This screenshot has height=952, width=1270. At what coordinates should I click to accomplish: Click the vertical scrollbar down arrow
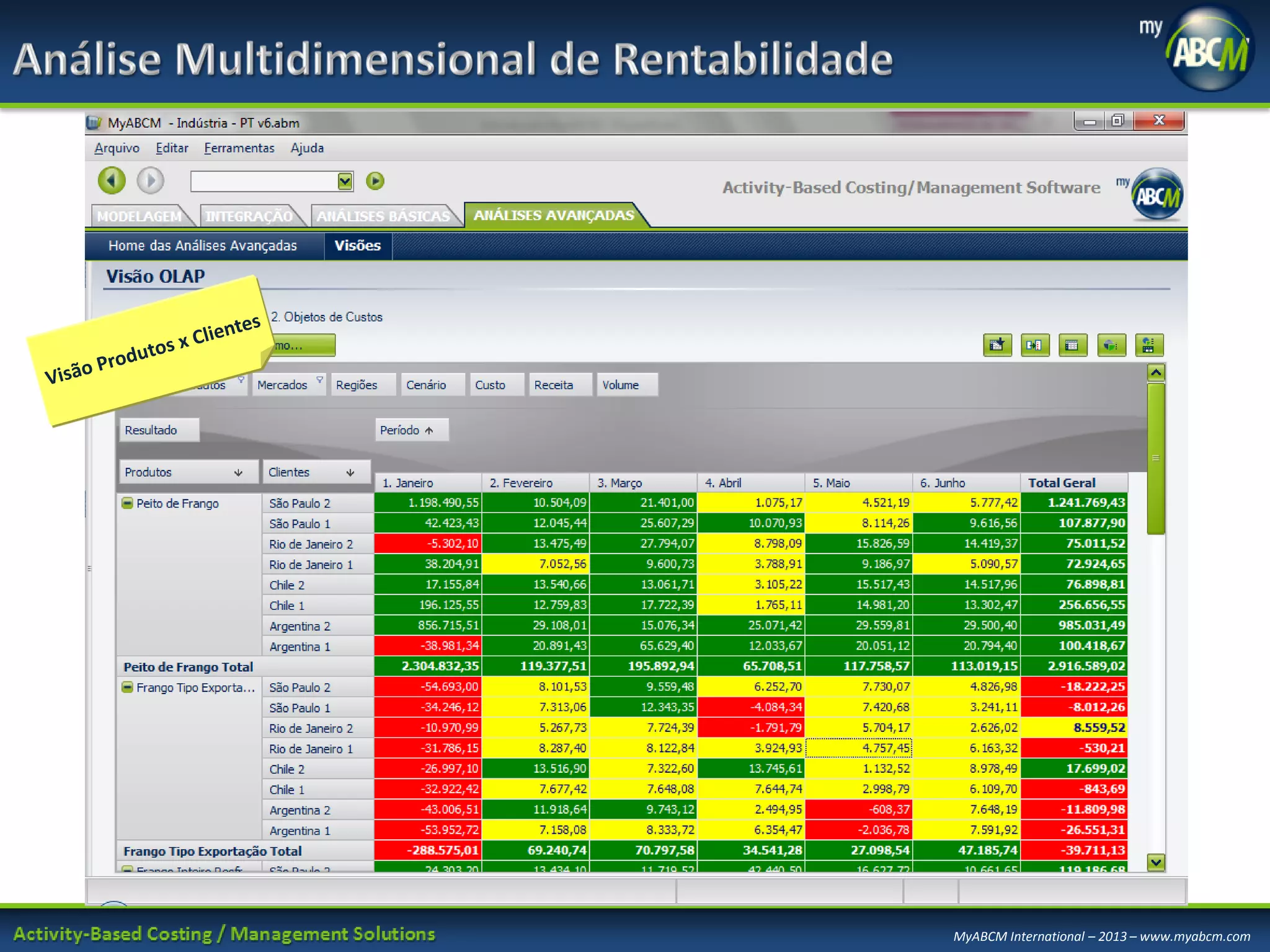(1155, 862)
